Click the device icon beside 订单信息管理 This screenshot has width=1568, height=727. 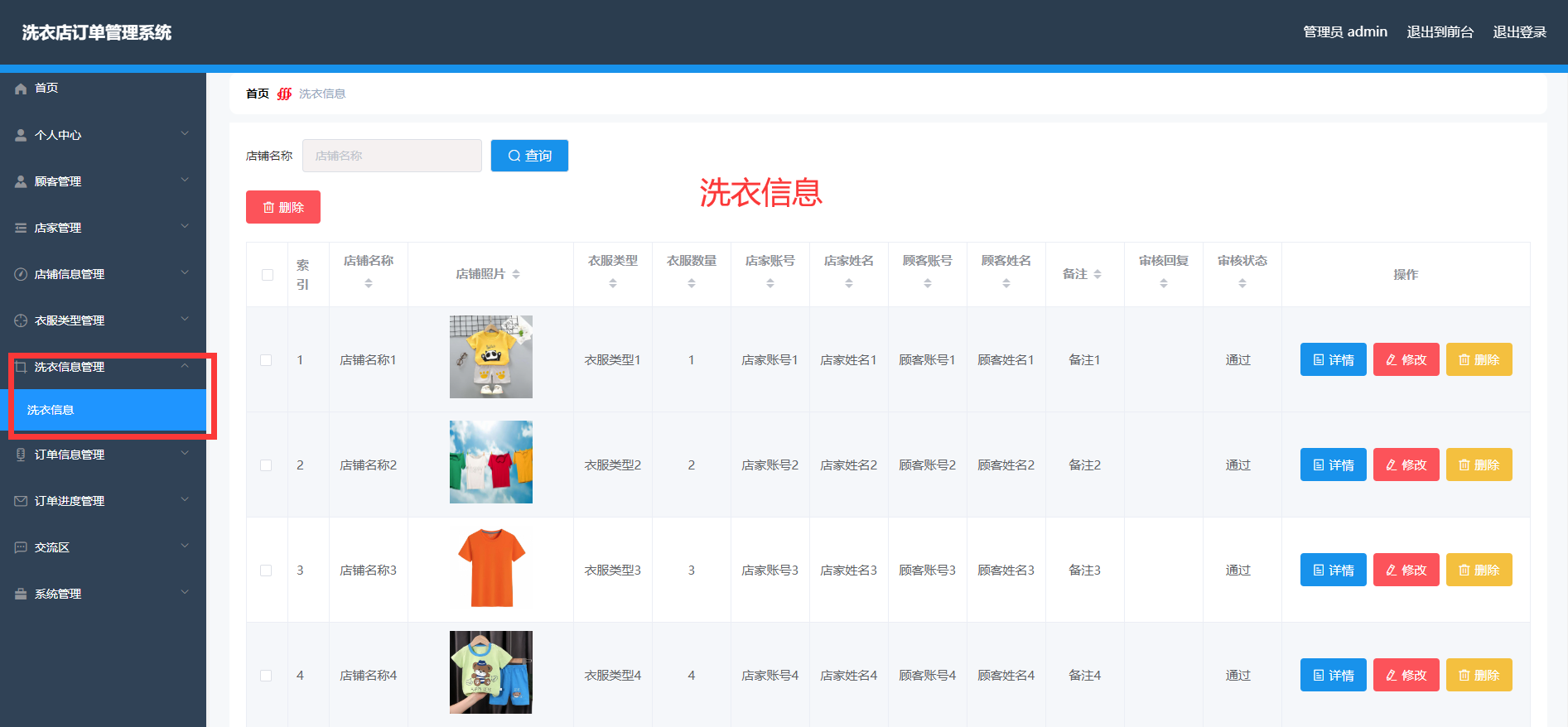click(21, 455)
